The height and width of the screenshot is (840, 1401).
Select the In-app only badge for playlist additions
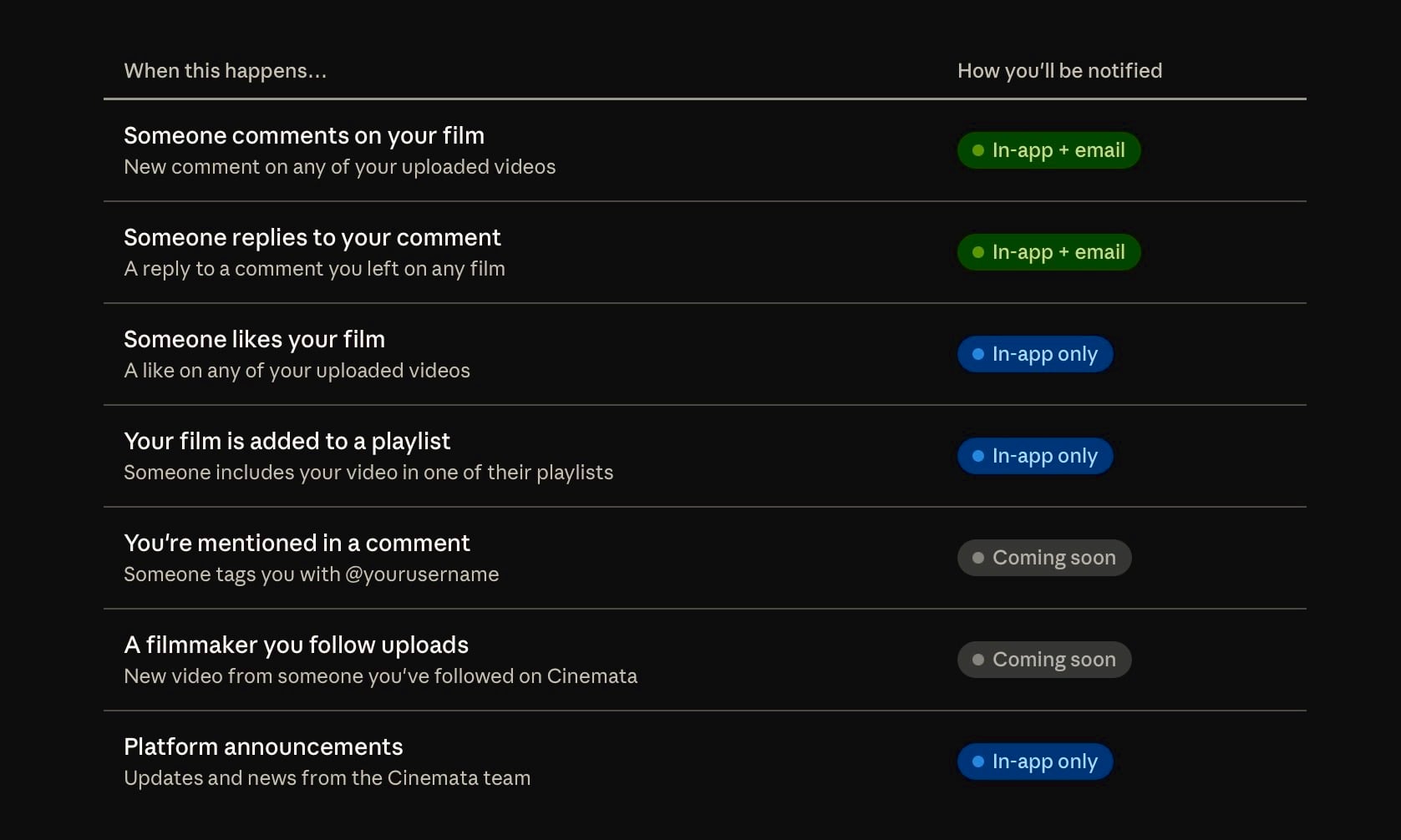tap(1035, 456)
